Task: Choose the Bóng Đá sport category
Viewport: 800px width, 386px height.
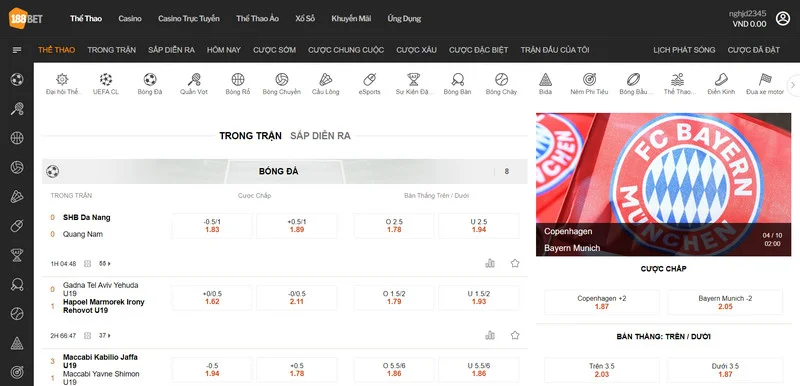Action: pyautogui.click(x=149, y=84)
